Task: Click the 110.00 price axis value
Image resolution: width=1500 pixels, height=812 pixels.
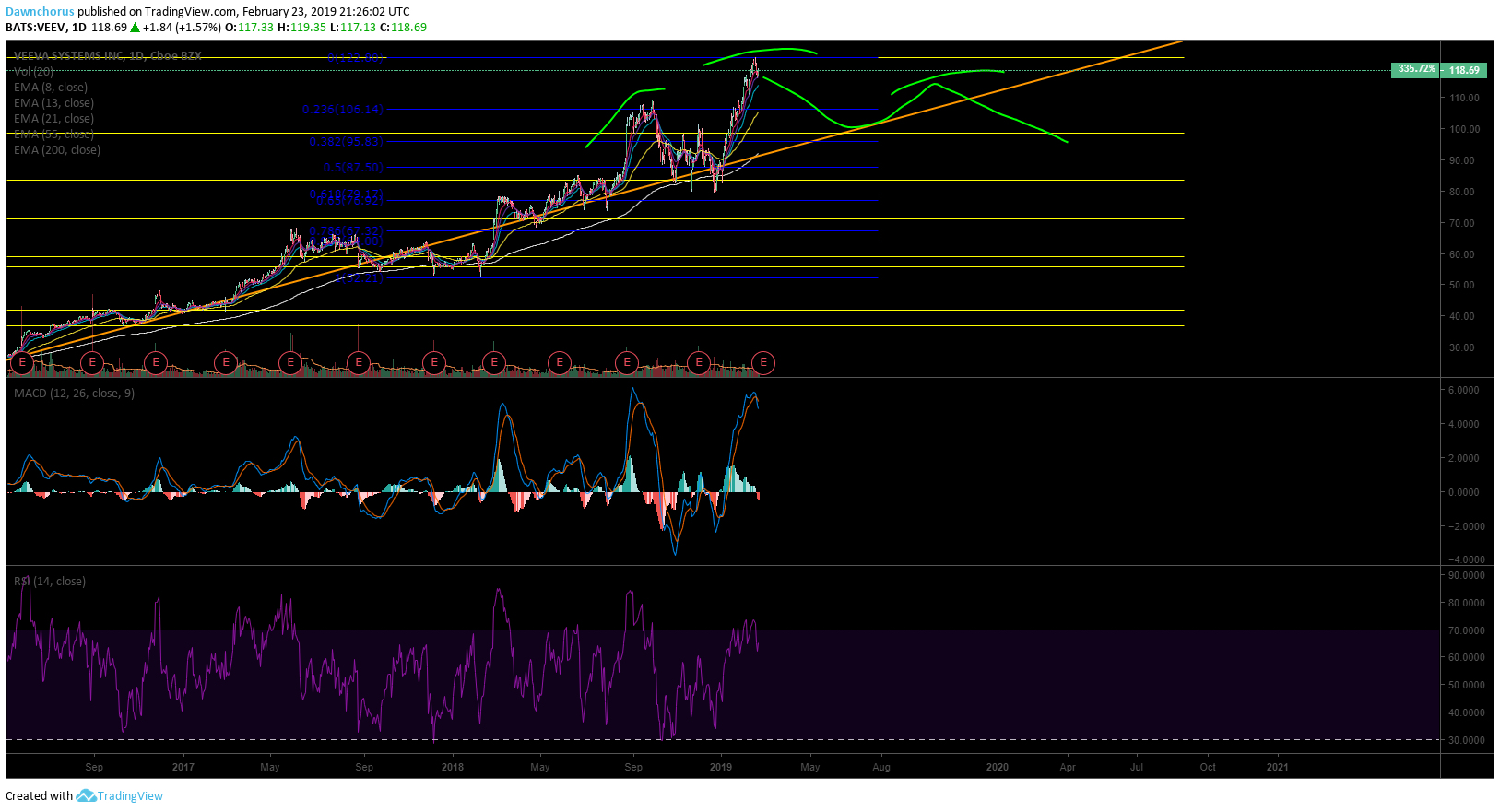Action: [1464, 98]
